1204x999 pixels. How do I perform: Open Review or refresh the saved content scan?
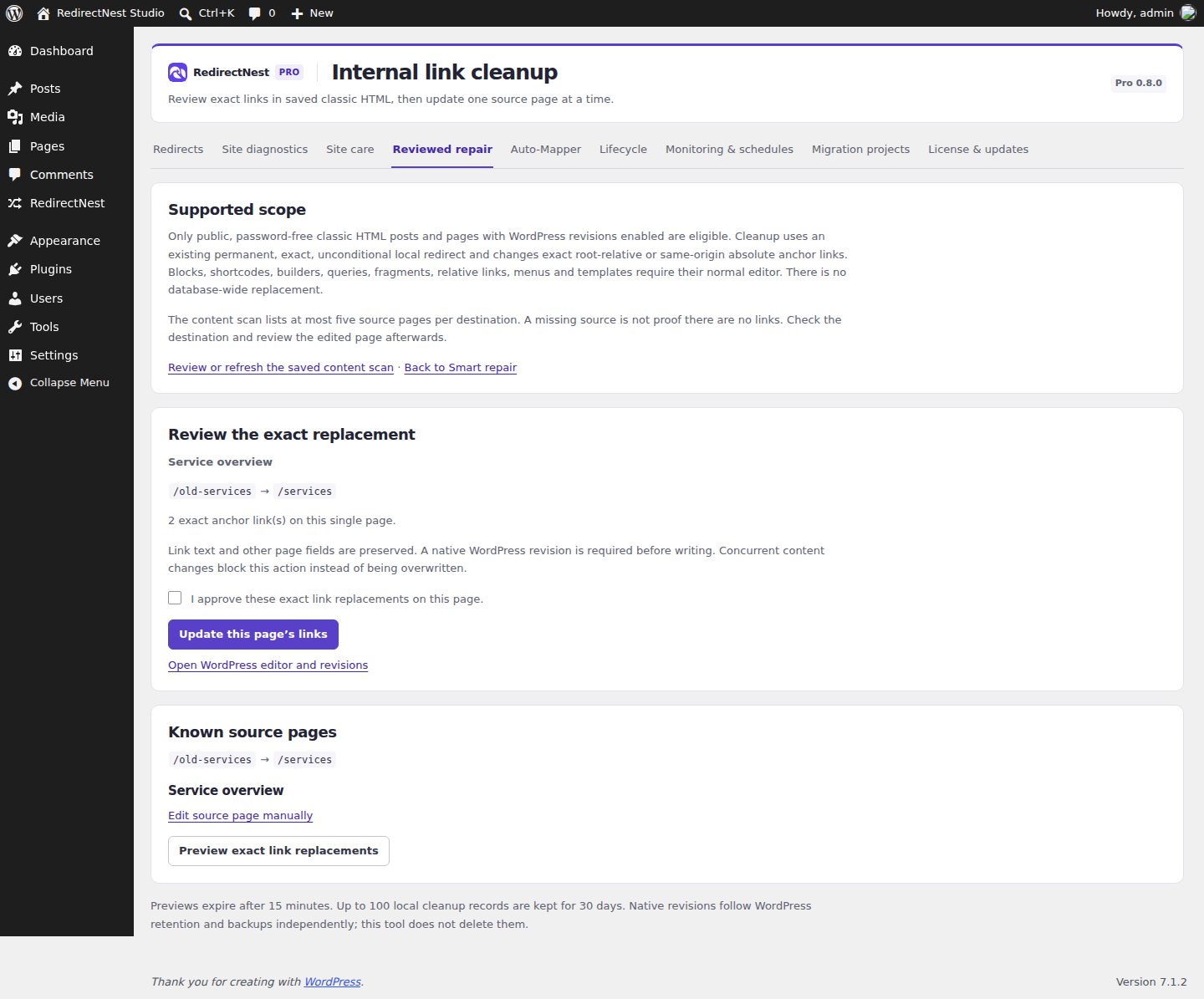click(x=281, y=368)
